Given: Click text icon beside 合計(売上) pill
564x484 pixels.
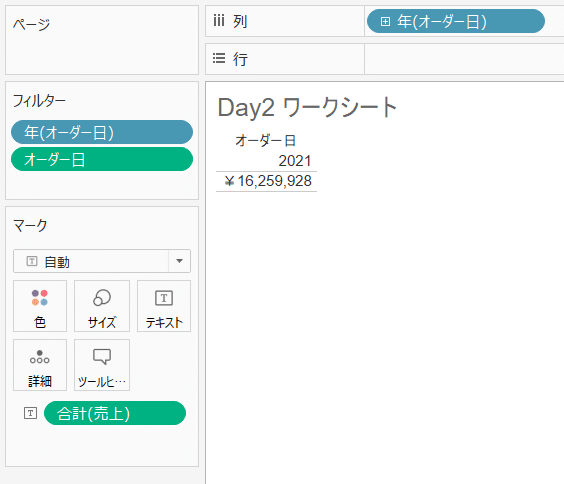Looking at the screenshot, I should pos(31,413).
